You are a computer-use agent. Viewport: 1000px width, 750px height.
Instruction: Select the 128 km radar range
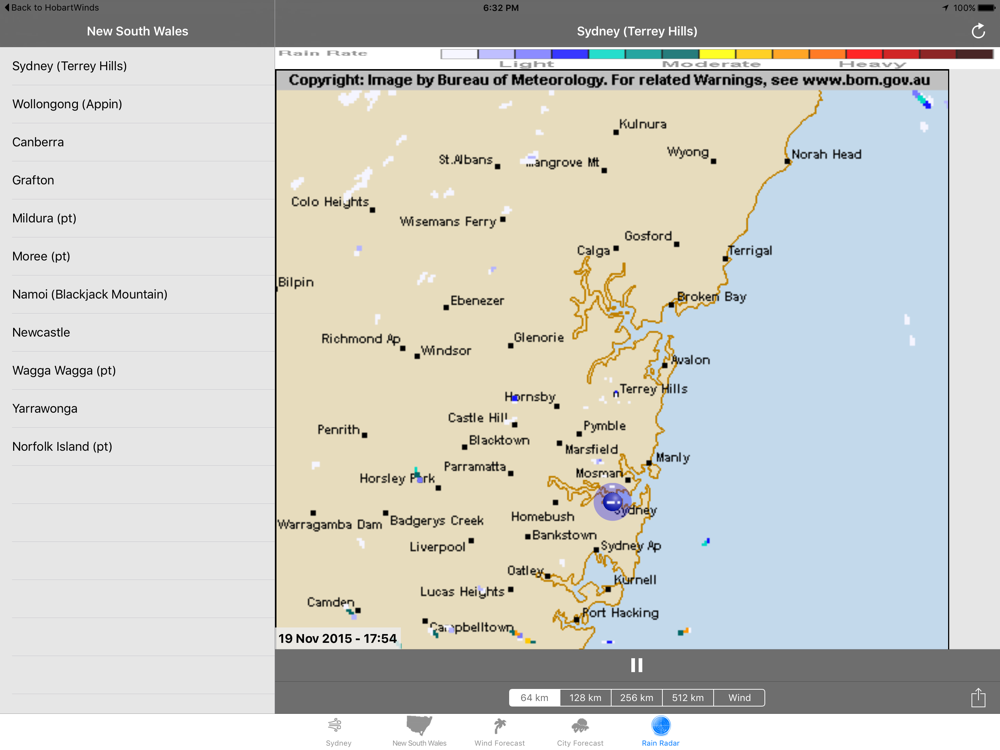click(585, 698)
